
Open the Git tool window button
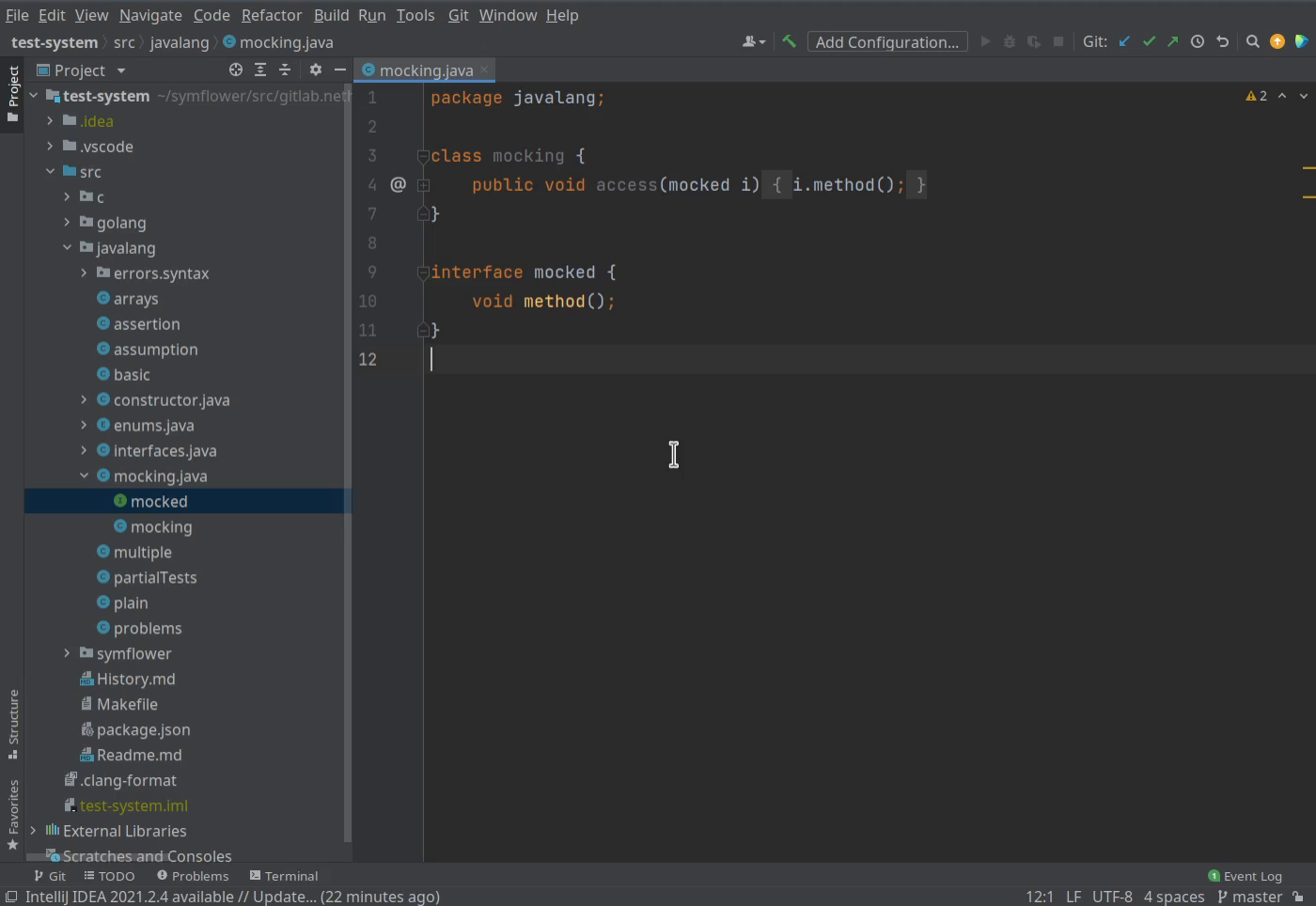[50, 876]
